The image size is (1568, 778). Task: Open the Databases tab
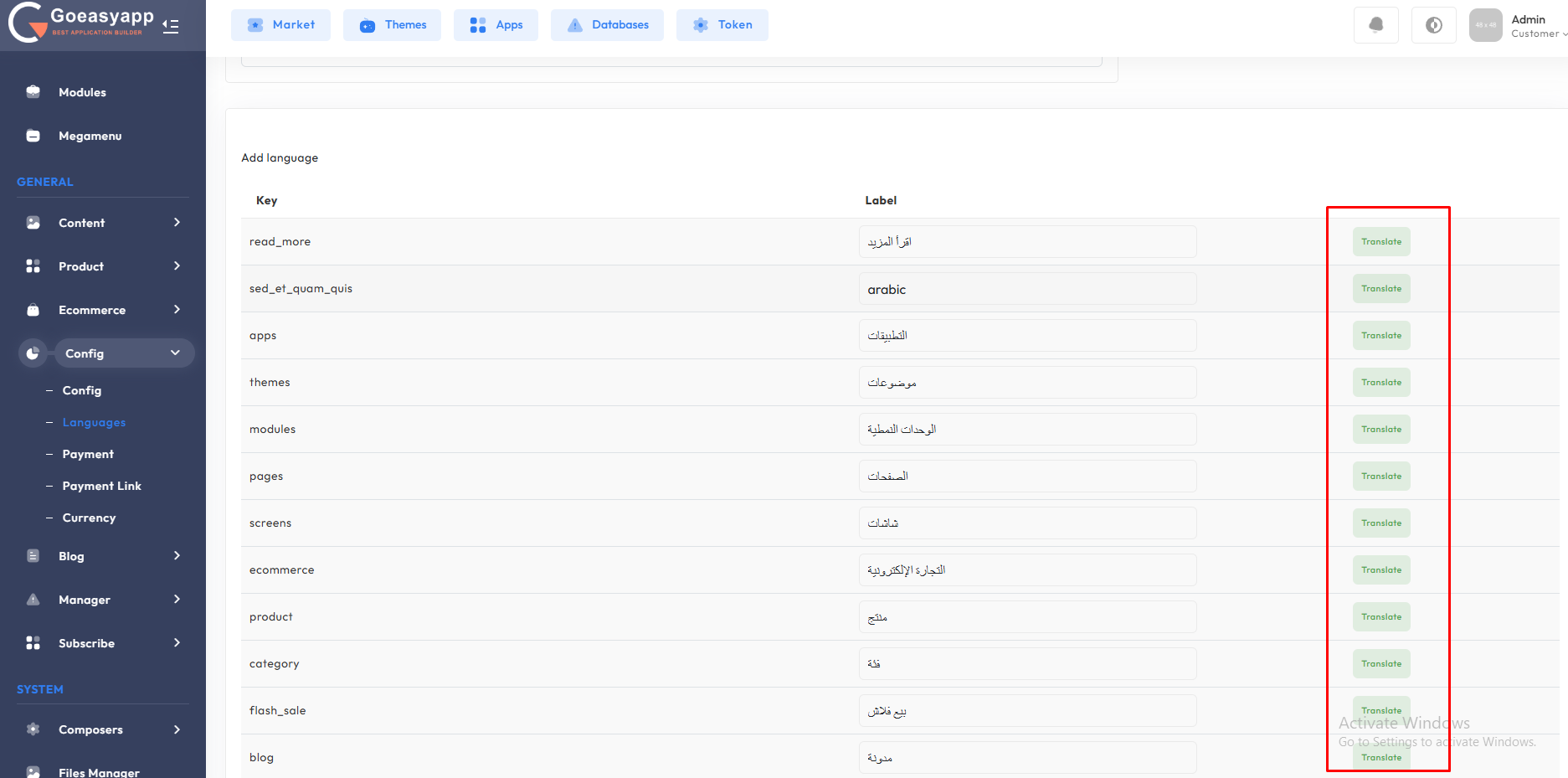coord(607,25)
